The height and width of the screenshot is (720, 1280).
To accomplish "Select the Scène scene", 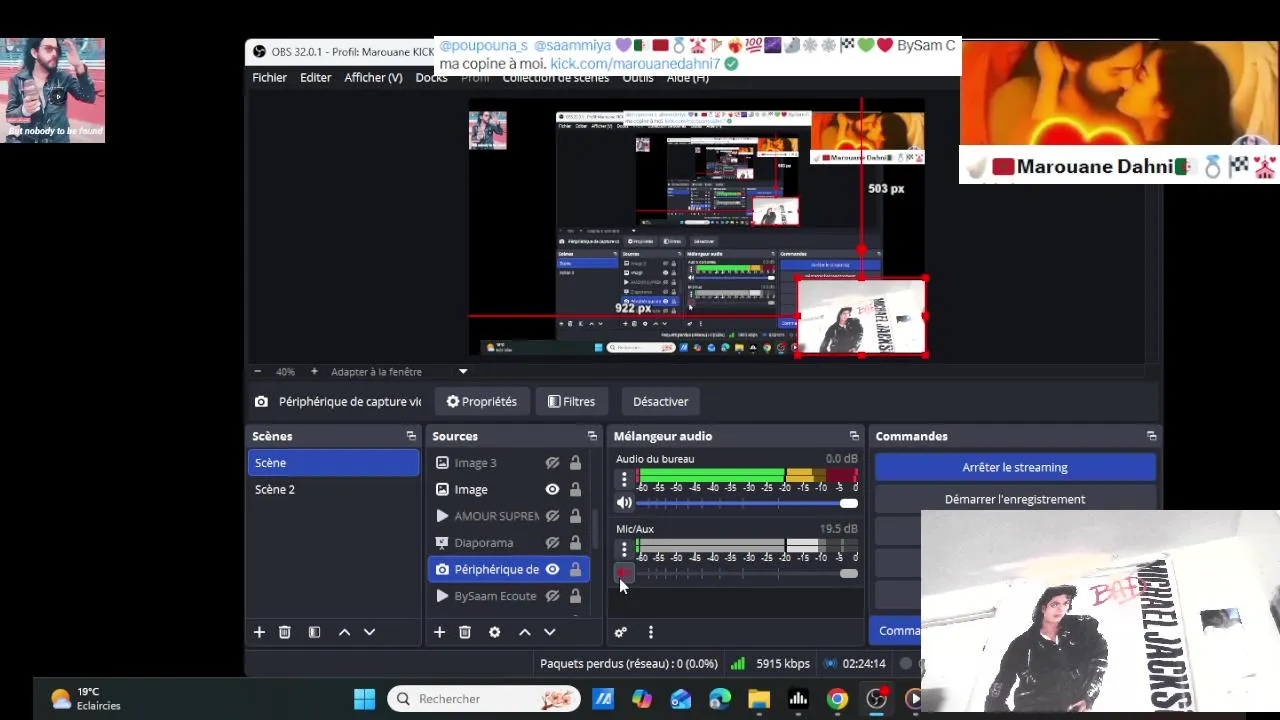I will click(x=333, y=463).
